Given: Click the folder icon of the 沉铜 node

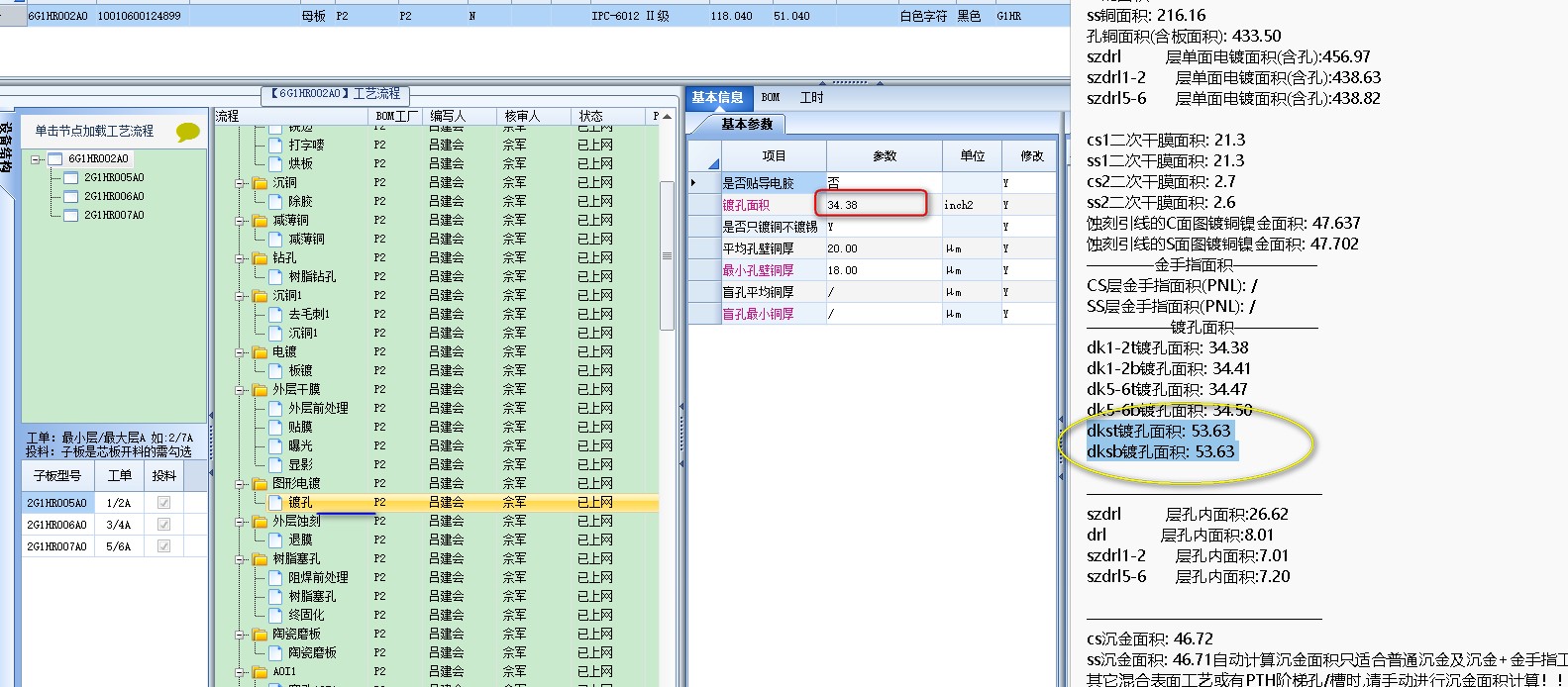Looking at the screenshot, I should pos(261,182).
